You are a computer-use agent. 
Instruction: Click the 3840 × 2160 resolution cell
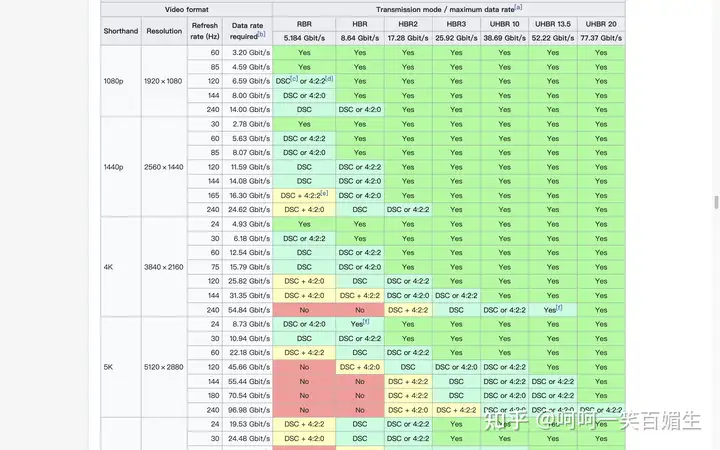[164, 267]
